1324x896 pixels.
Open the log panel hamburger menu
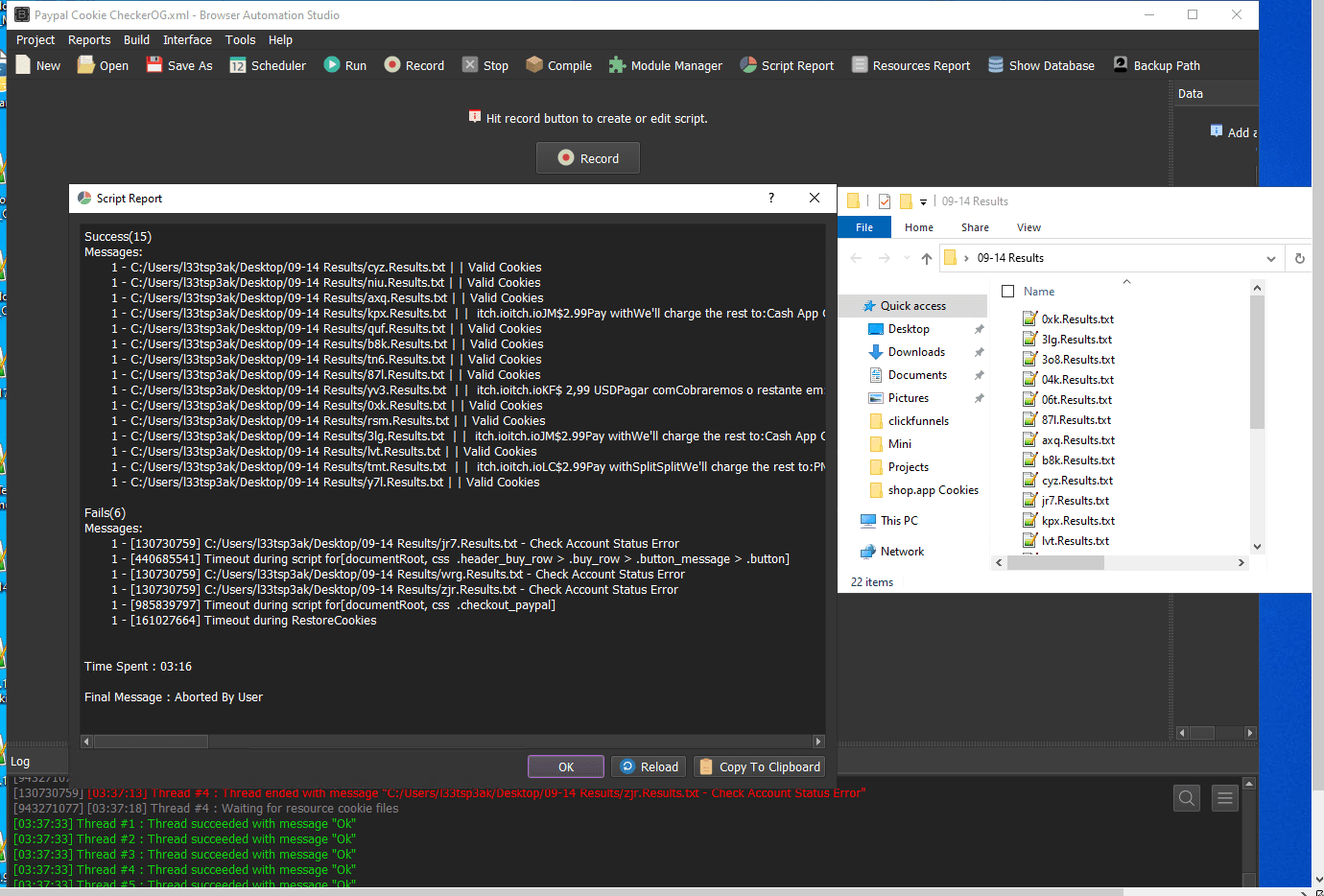[x=1225, y=798]
